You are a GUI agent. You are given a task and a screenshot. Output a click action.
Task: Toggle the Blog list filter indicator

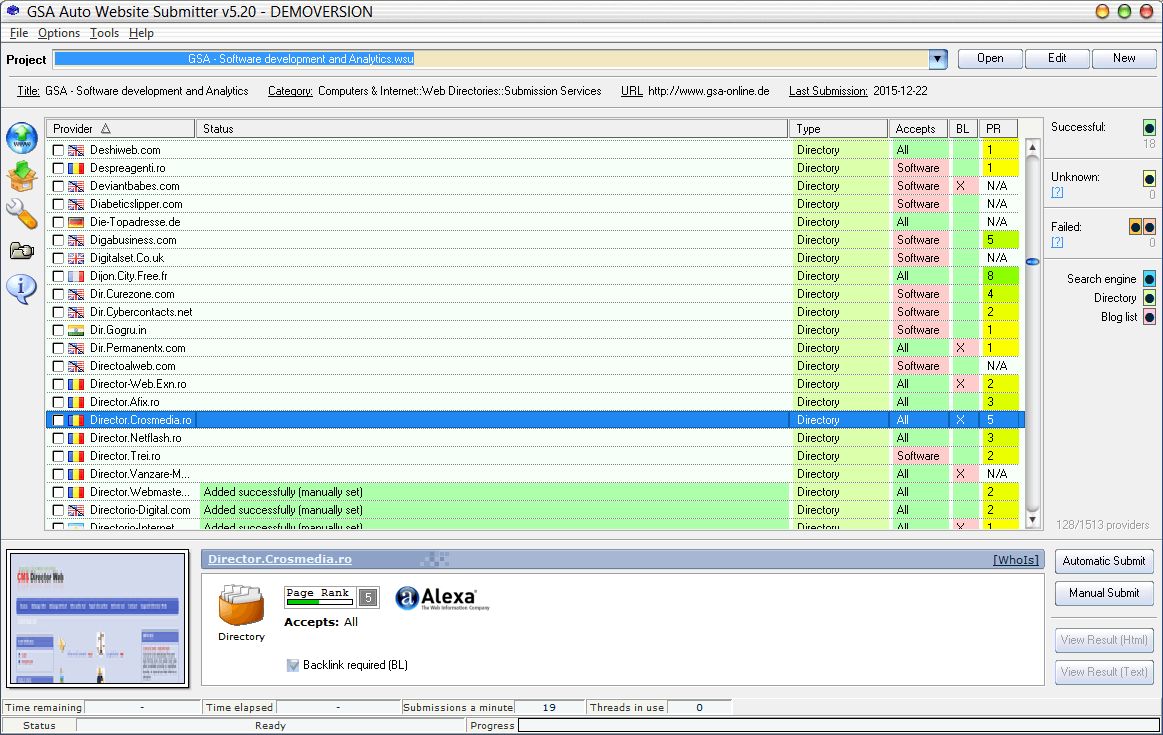click(1149, 317)
